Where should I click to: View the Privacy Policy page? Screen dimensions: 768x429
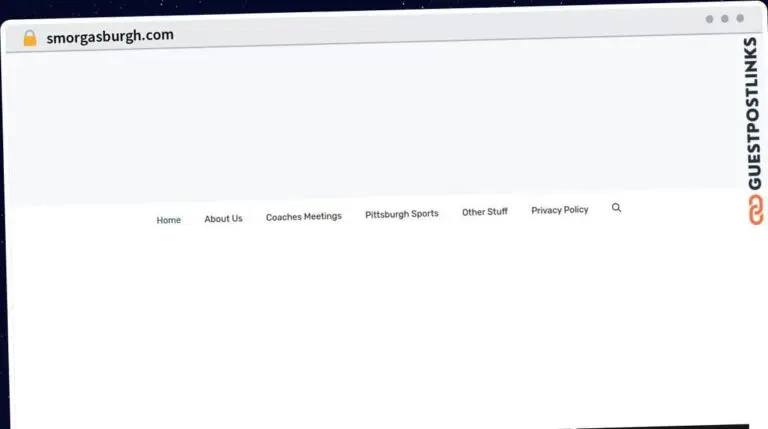tap(559, 210)
